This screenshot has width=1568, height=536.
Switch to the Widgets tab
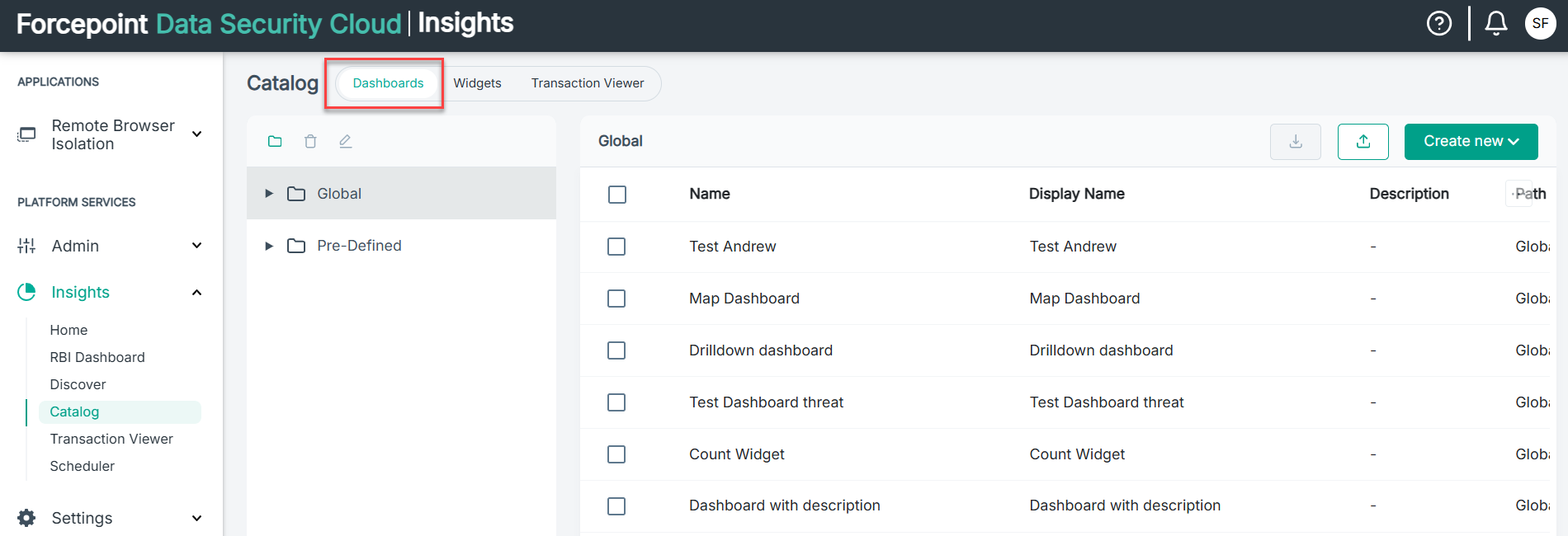(477, 83)
